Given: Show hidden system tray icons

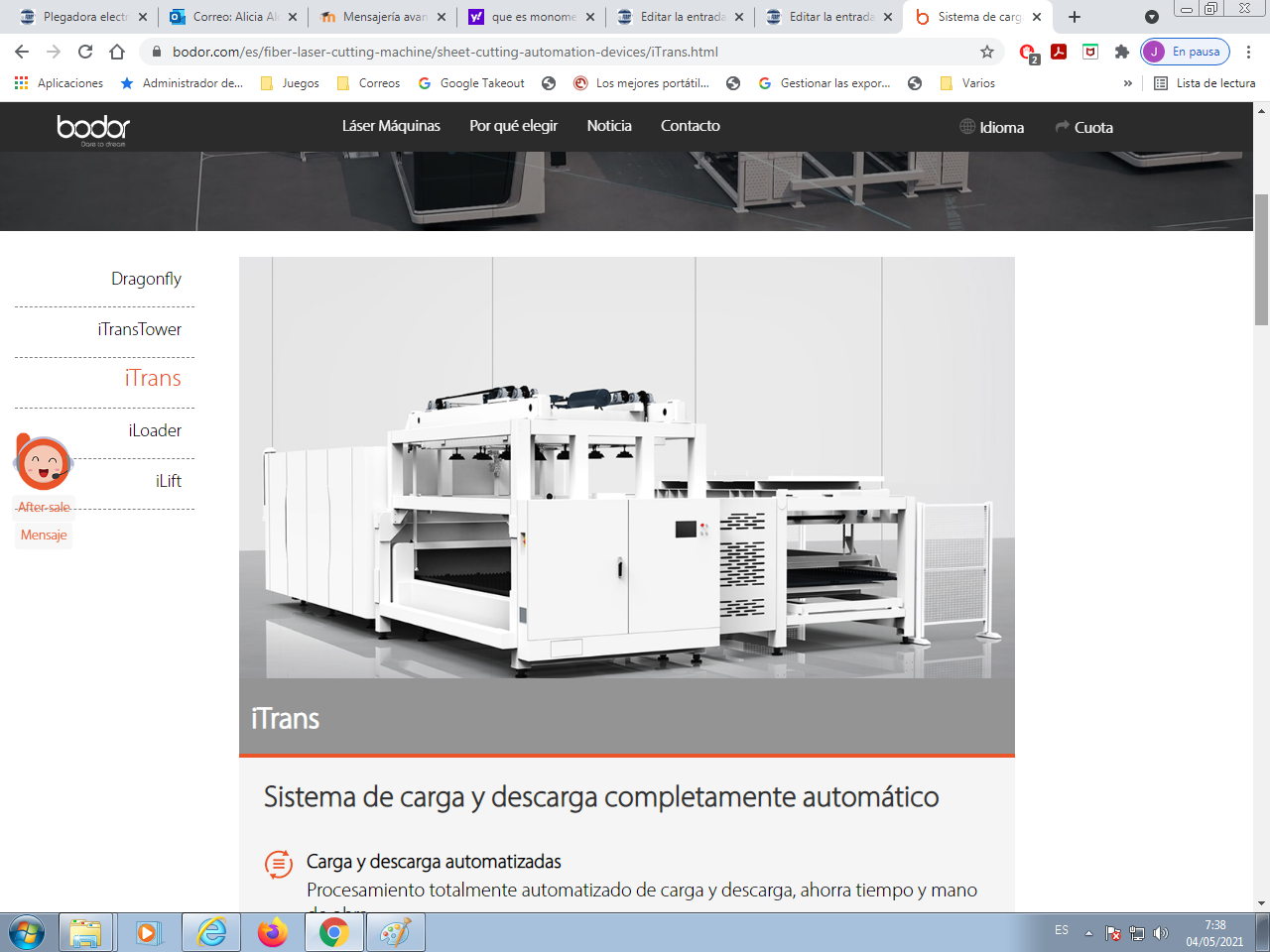Looking at the screenshot, I should coord(1088,933).
